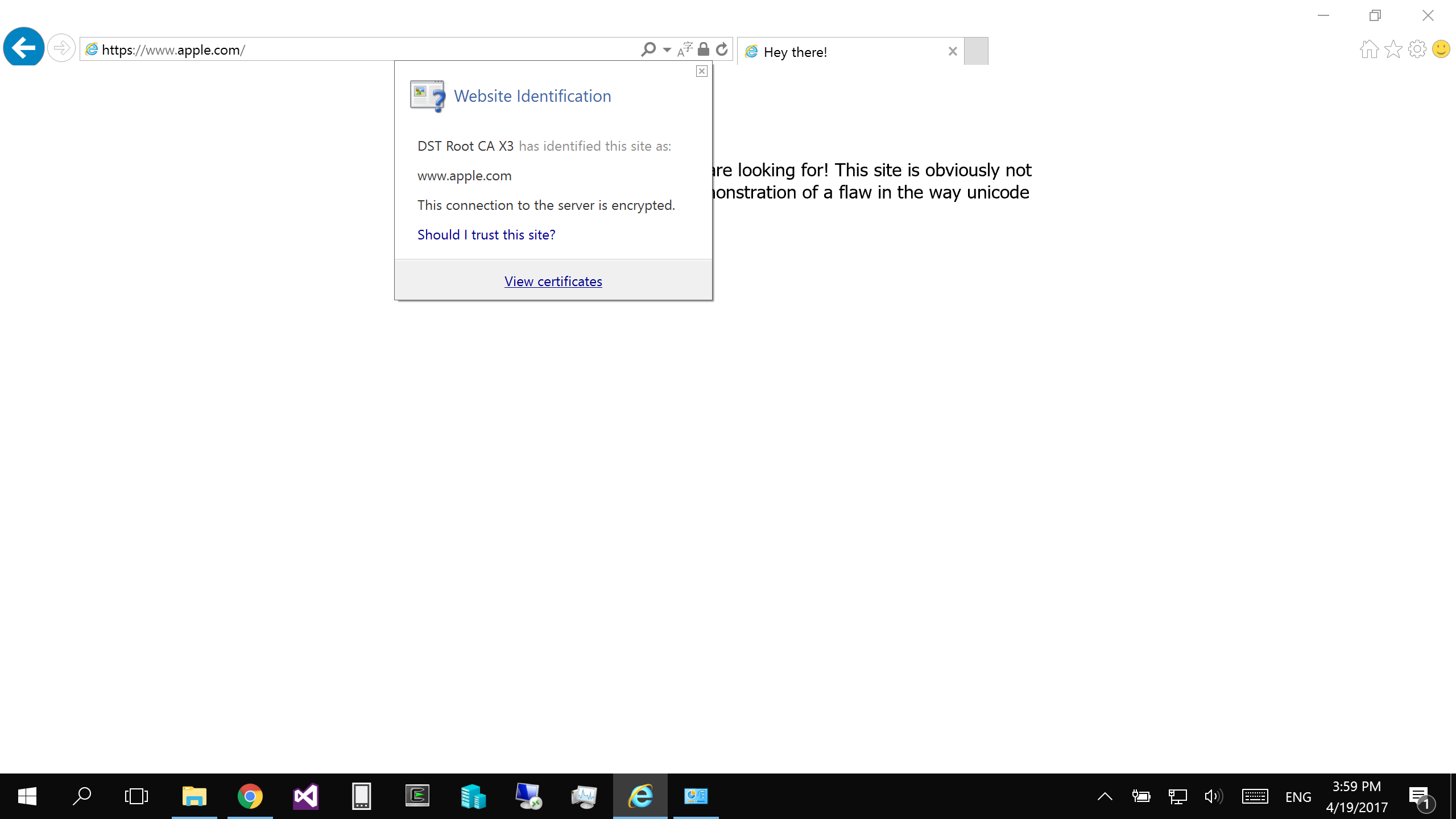Click the translate icon in address bar
This screenshot has width=1456, height=819.
tap(685, 49)
